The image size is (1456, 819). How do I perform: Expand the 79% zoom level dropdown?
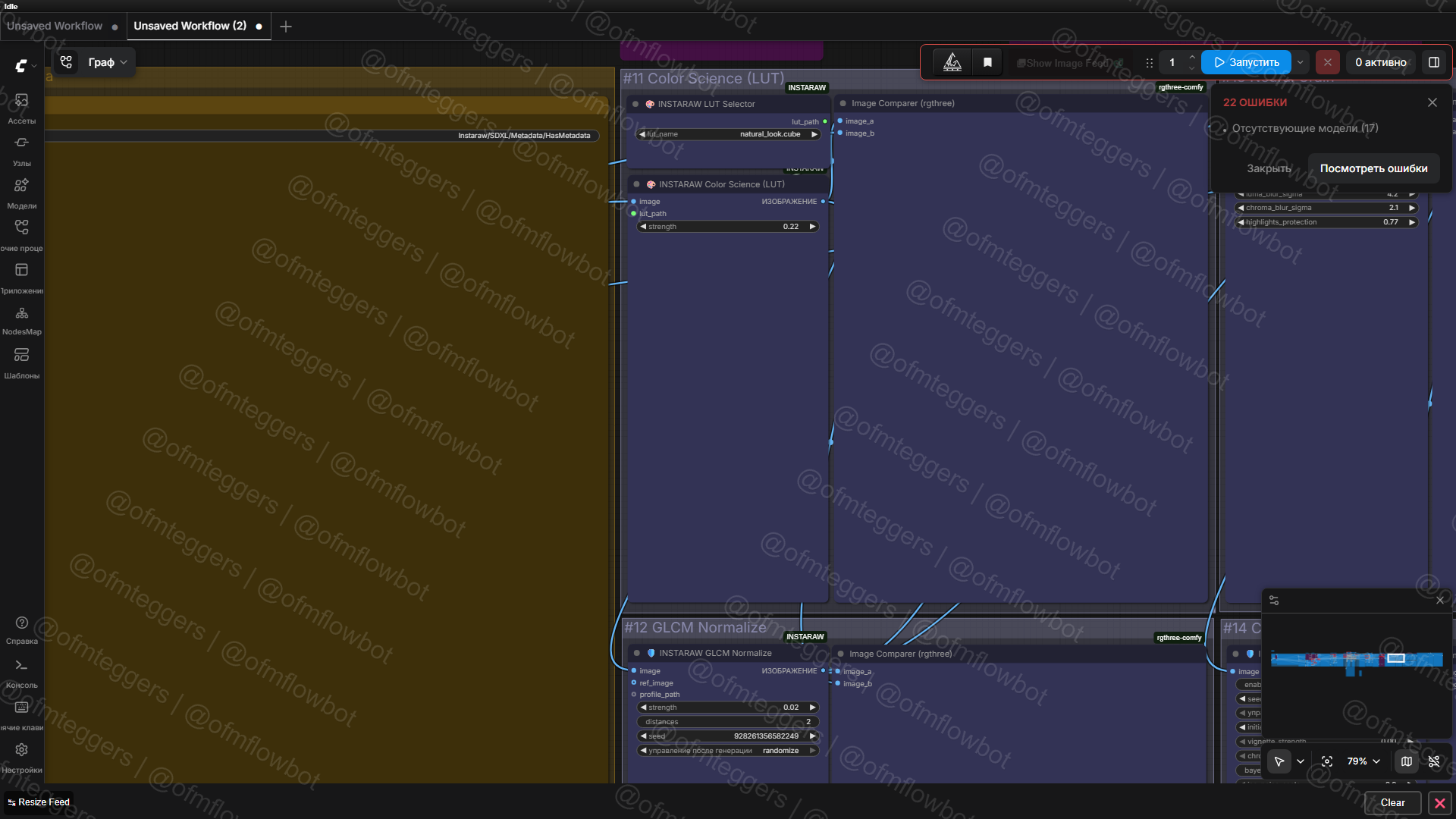pos(1363,761)
